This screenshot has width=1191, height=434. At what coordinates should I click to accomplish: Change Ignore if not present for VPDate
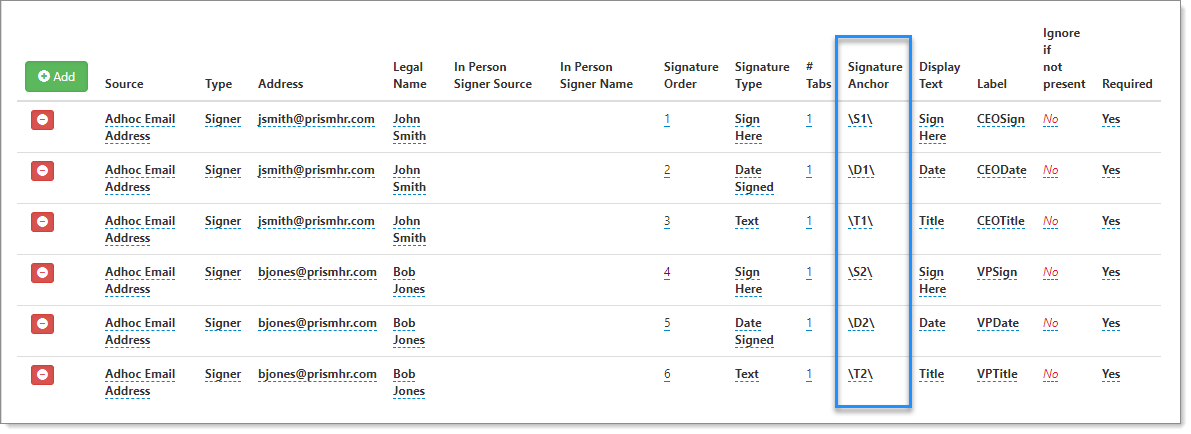pyautogui.click(x=1050, y=323)
